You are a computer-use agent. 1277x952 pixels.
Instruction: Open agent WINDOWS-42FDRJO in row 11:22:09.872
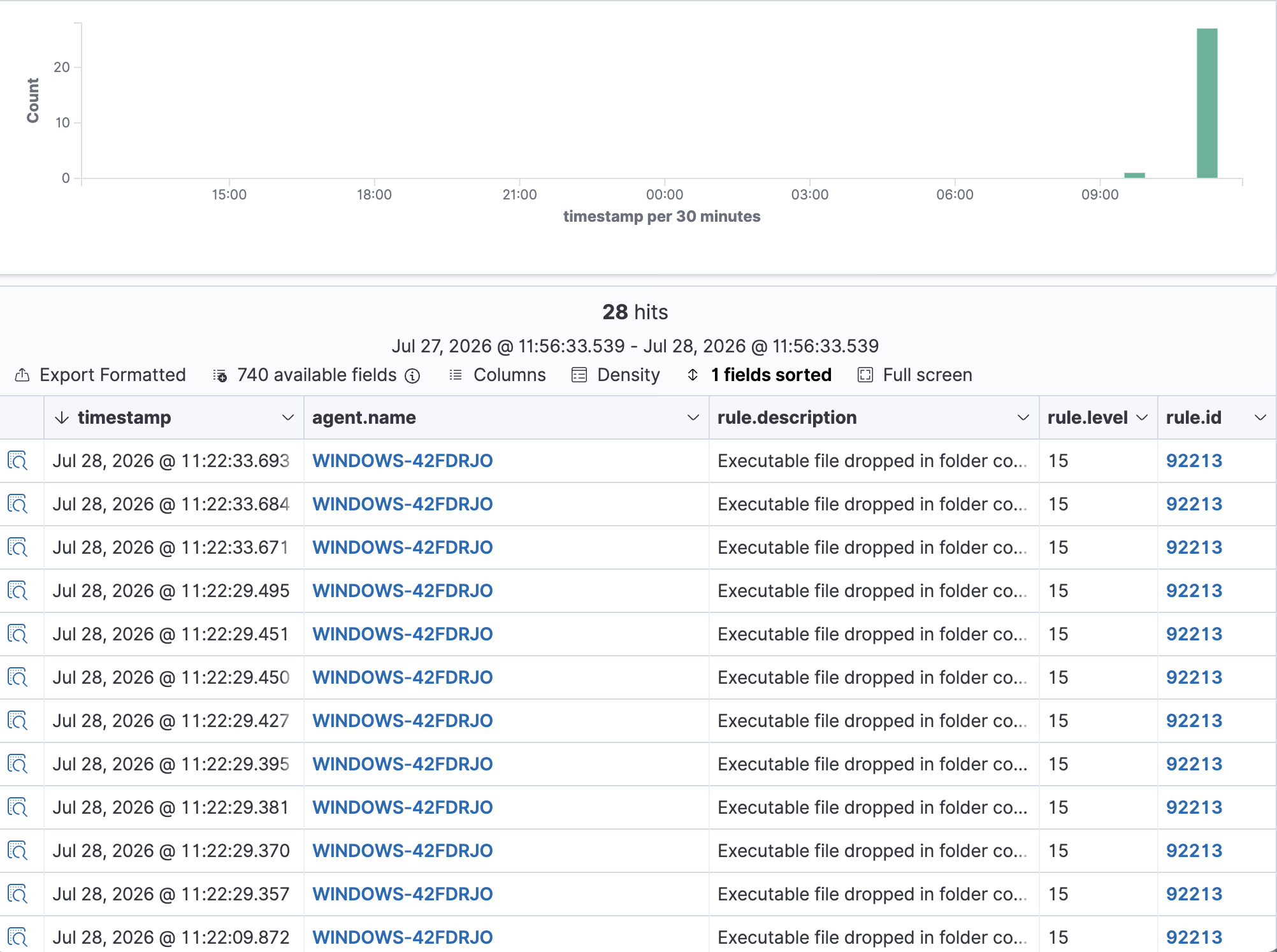tap(403, 937)
